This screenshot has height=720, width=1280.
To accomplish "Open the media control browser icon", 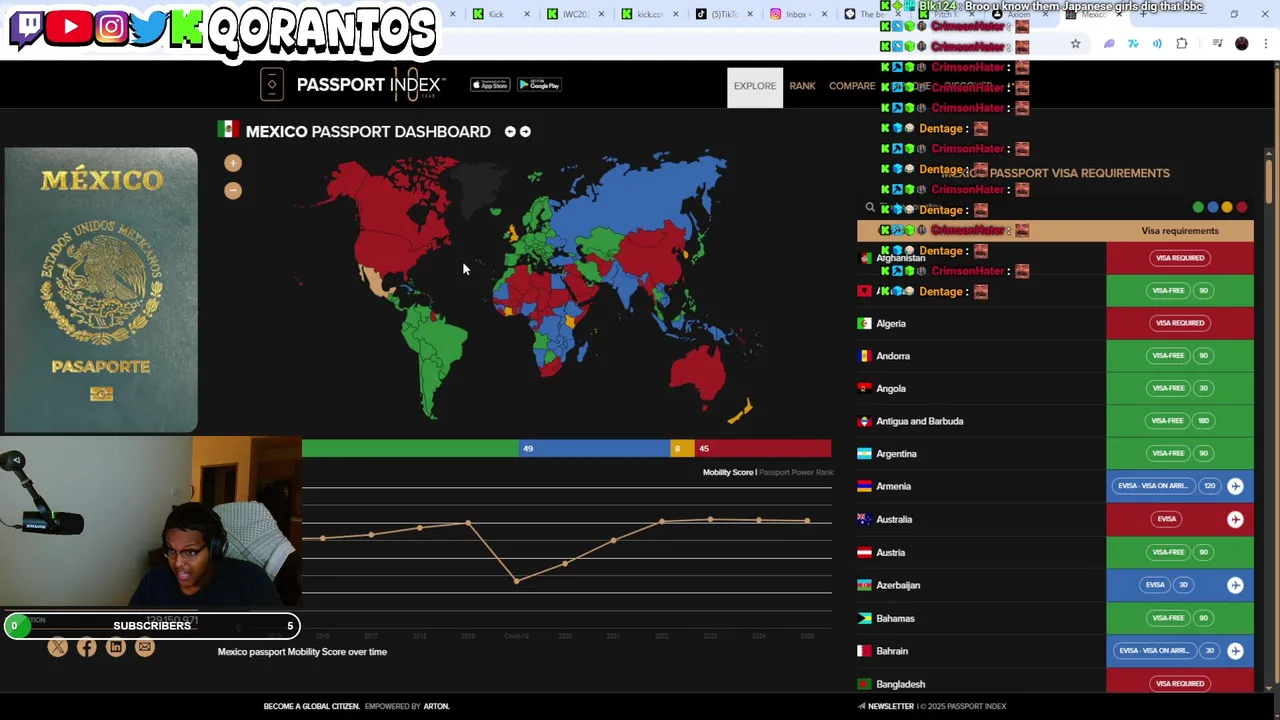I will [x=1217, y=44].
